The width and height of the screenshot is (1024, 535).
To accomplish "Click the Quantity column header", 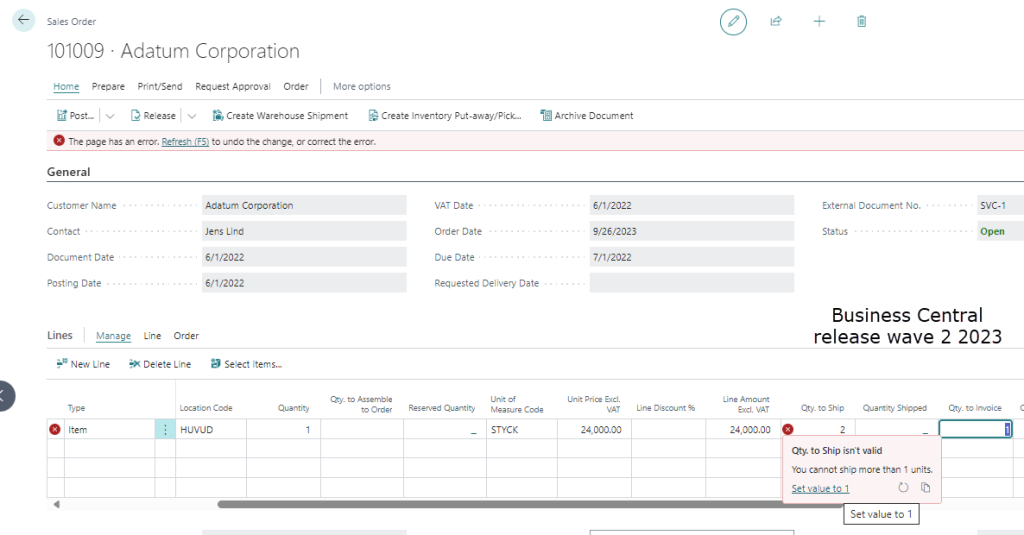I will pyautogui.click(x=294, y=408).
